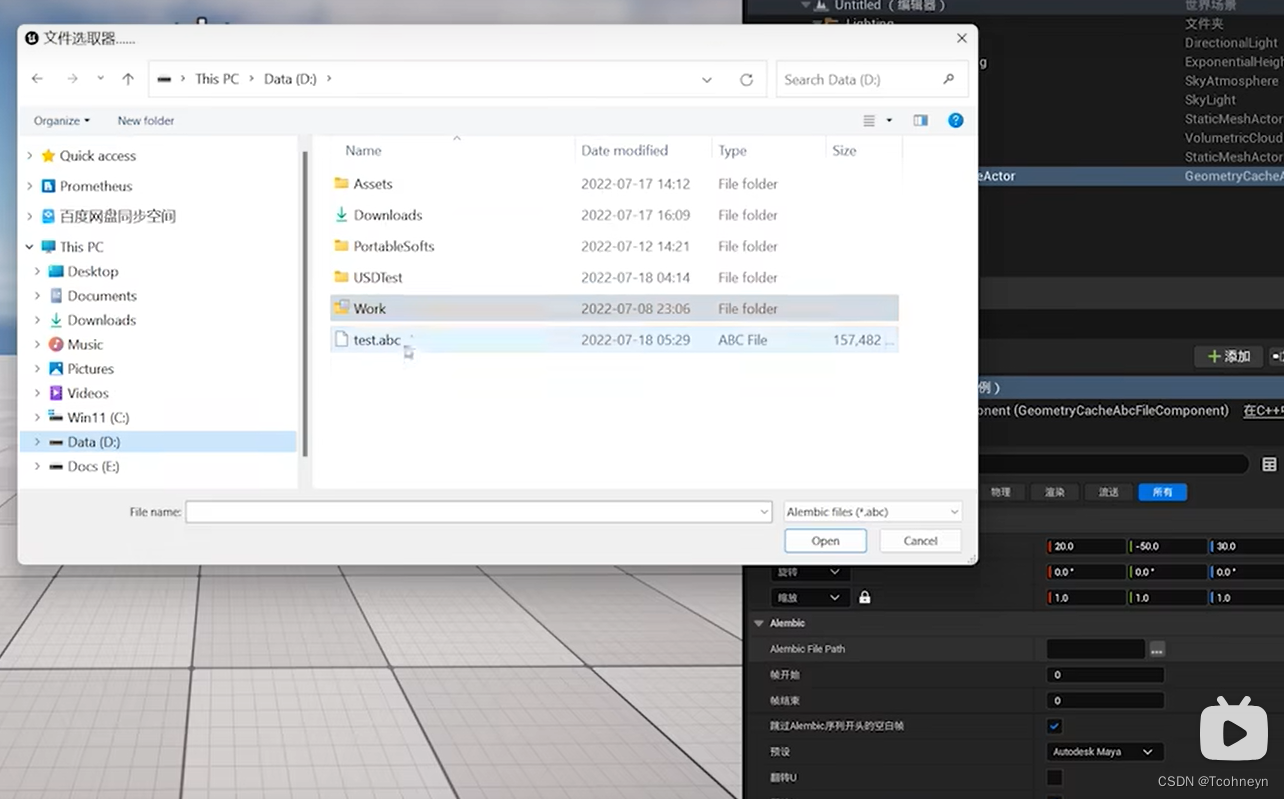Toggle skip empty Alembic frames checkbox
The height and width of the screenshot is (799, 1284).
click(1054, 726)
